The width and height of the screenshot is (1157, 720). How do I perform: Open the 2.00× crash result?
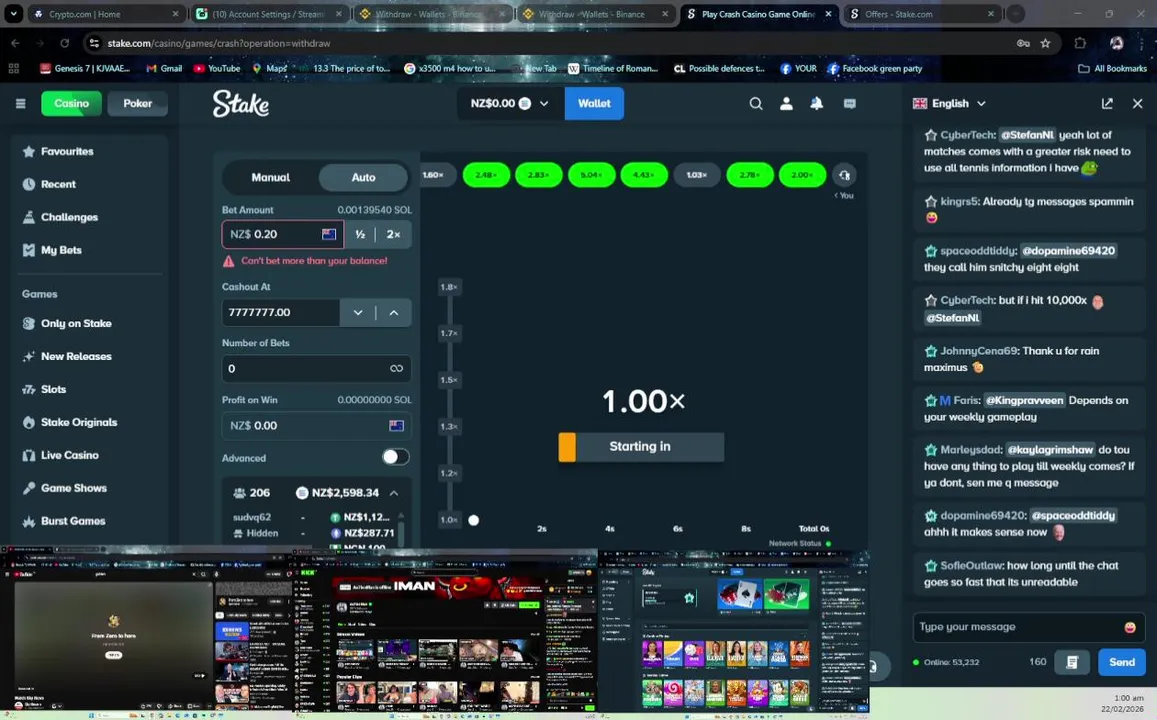point(802,175)
